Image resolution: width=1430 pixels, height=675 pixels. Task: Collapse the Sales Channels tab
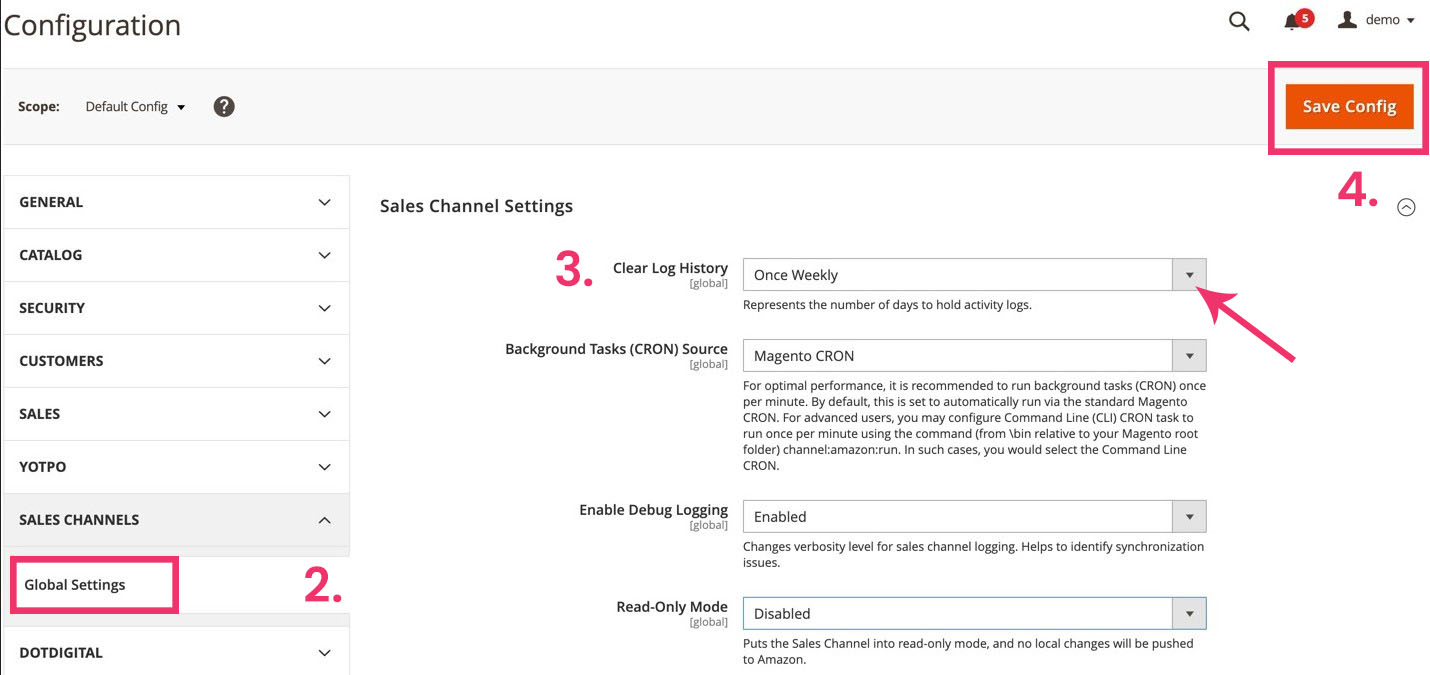pos(176,520)
